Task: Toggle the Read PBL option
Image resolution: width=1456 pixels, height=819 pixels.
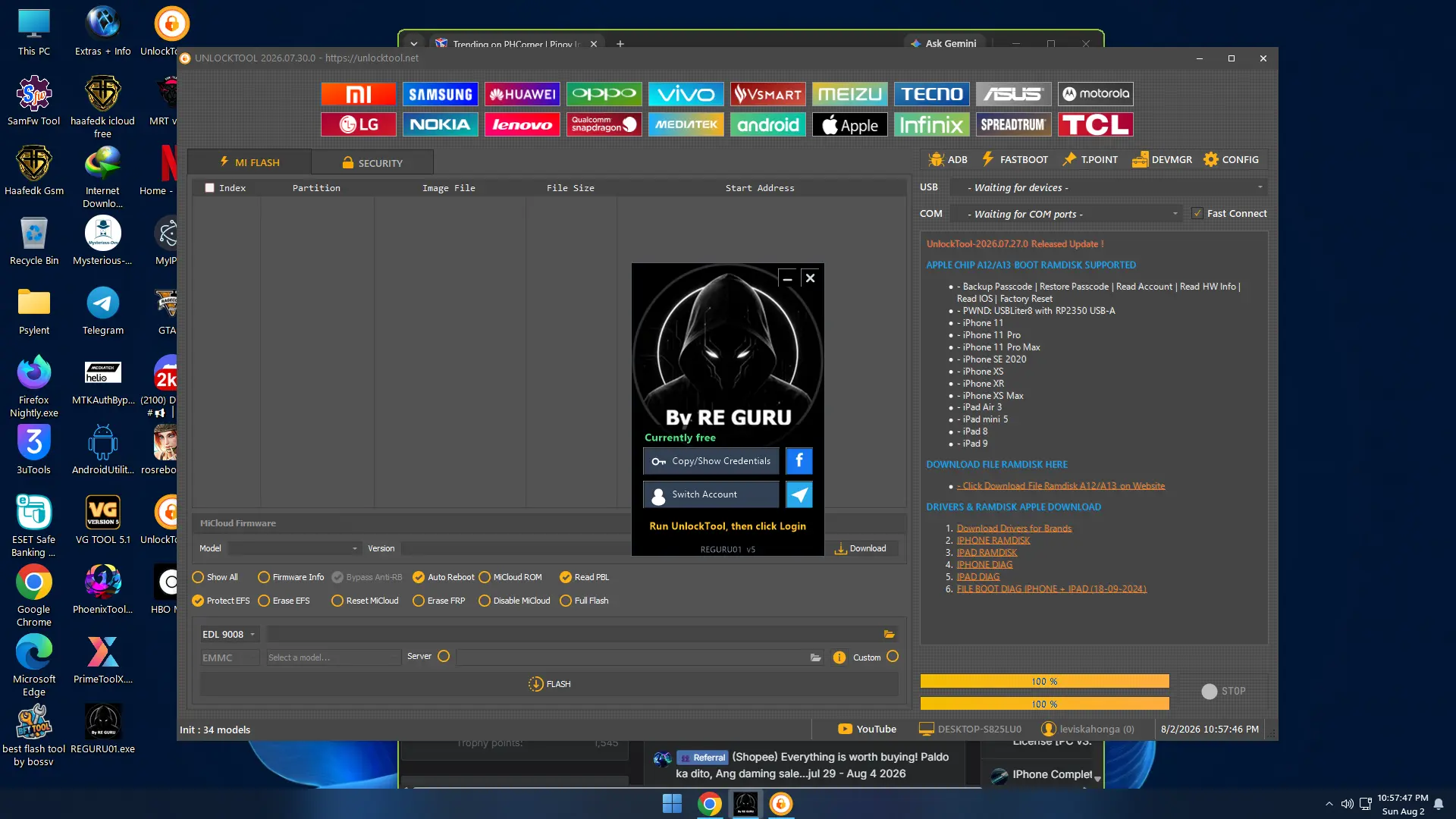Action: tap(584, 577)
